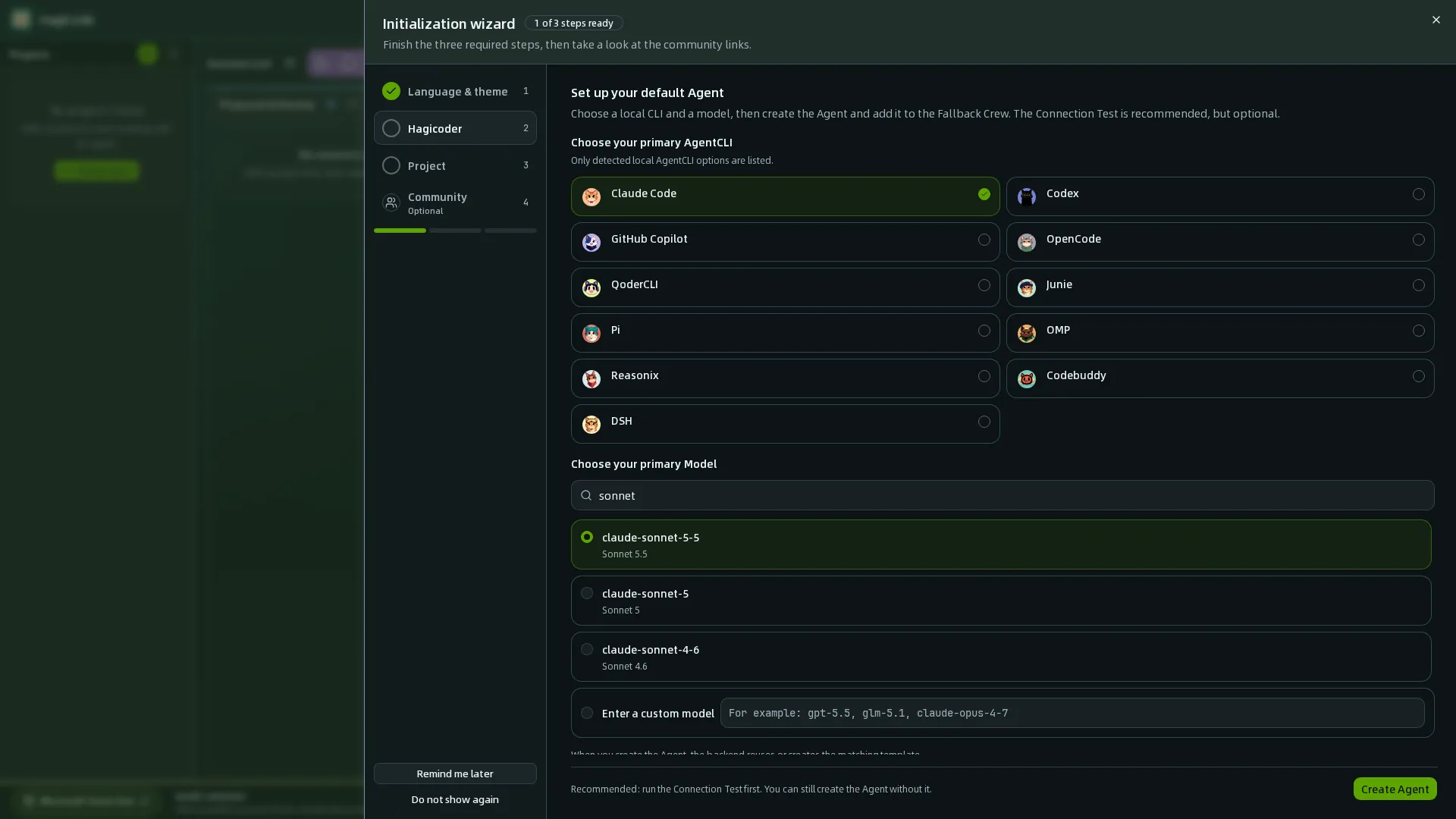The width and height of the screenshot is (1456, 819).
Task: Click the QoderCLI avatar icon
Action: 591,287
